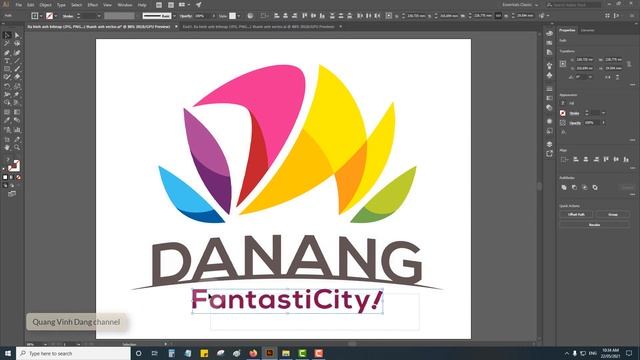The height and width of the screenshot is (360, 640).
Task: Open Arrange Documents dropdown
Action: (x=184, y=4)
